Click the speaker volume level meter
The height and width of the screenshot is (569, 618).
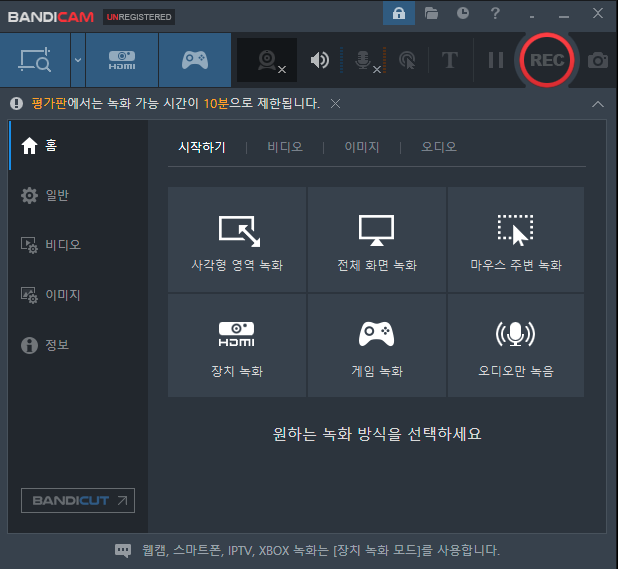[x=341, y=60]
